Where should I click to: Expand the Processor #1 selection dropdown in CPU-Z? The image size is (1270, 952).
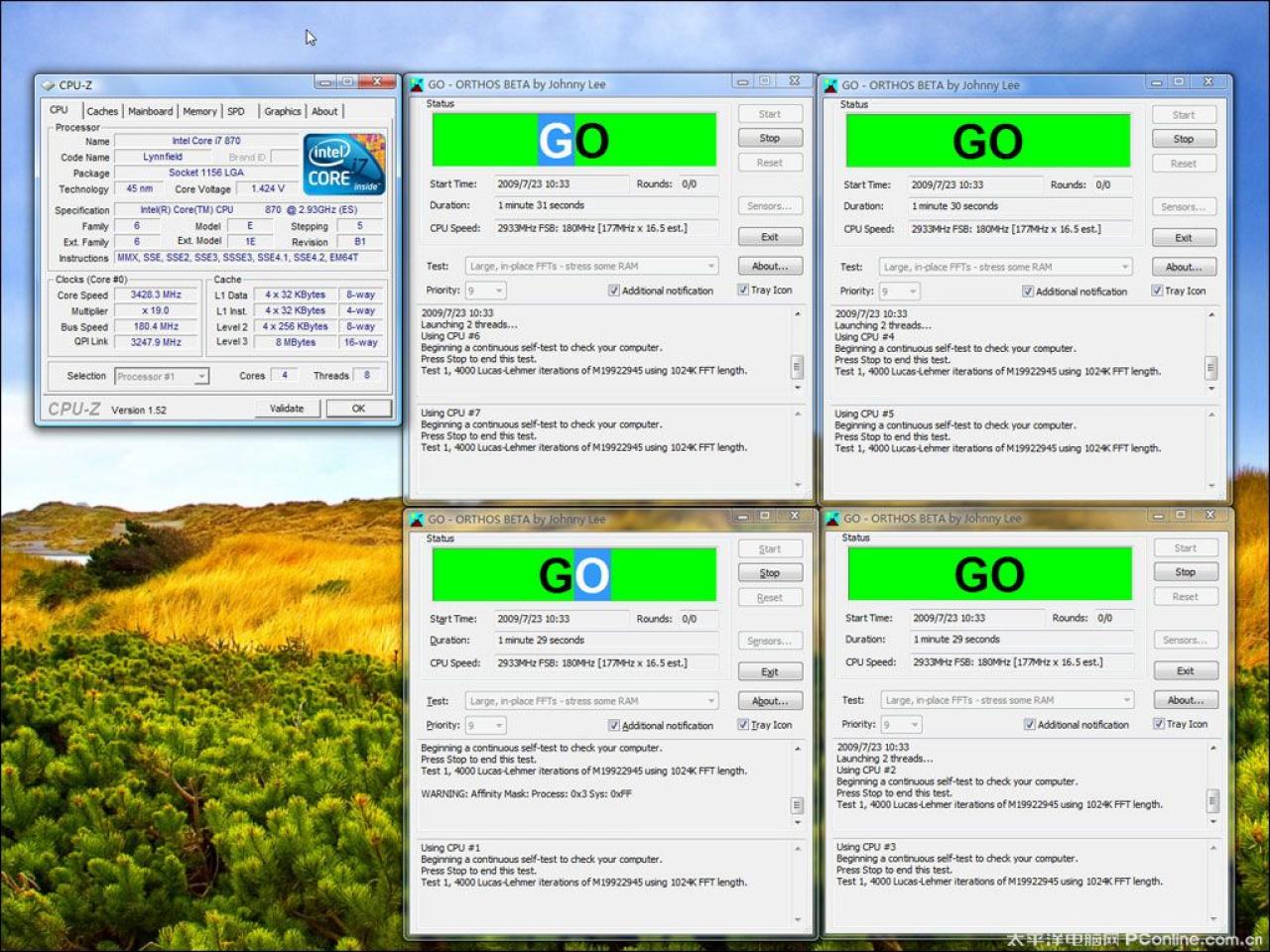pos(162,376)
